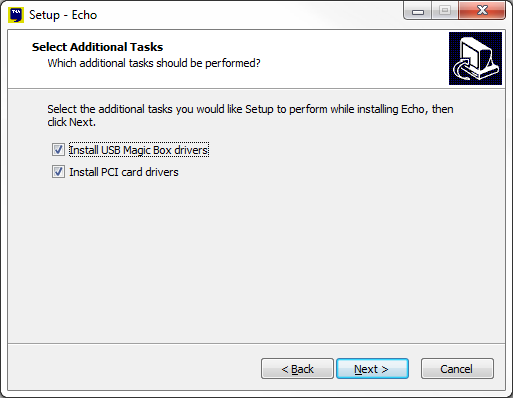Click the 'Setup - Echo' title bar text

click(x=63, y=15)
